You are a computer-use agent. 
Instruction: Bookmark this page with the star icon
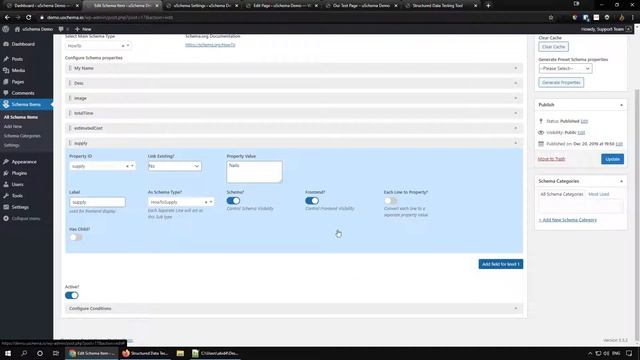coord(551,18)
